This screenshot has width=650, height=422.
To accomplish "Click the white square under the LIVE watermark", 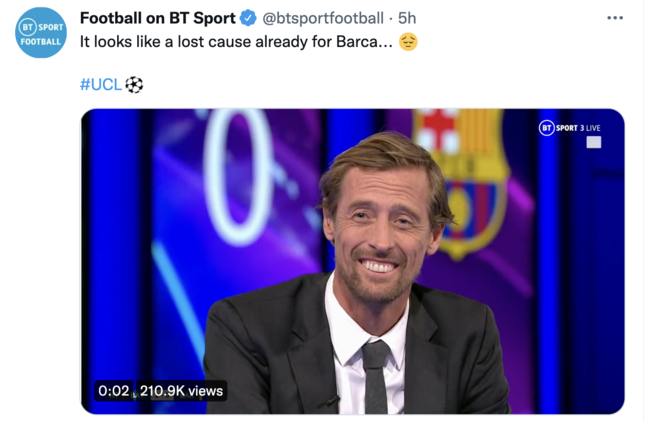I will (593, 143).
